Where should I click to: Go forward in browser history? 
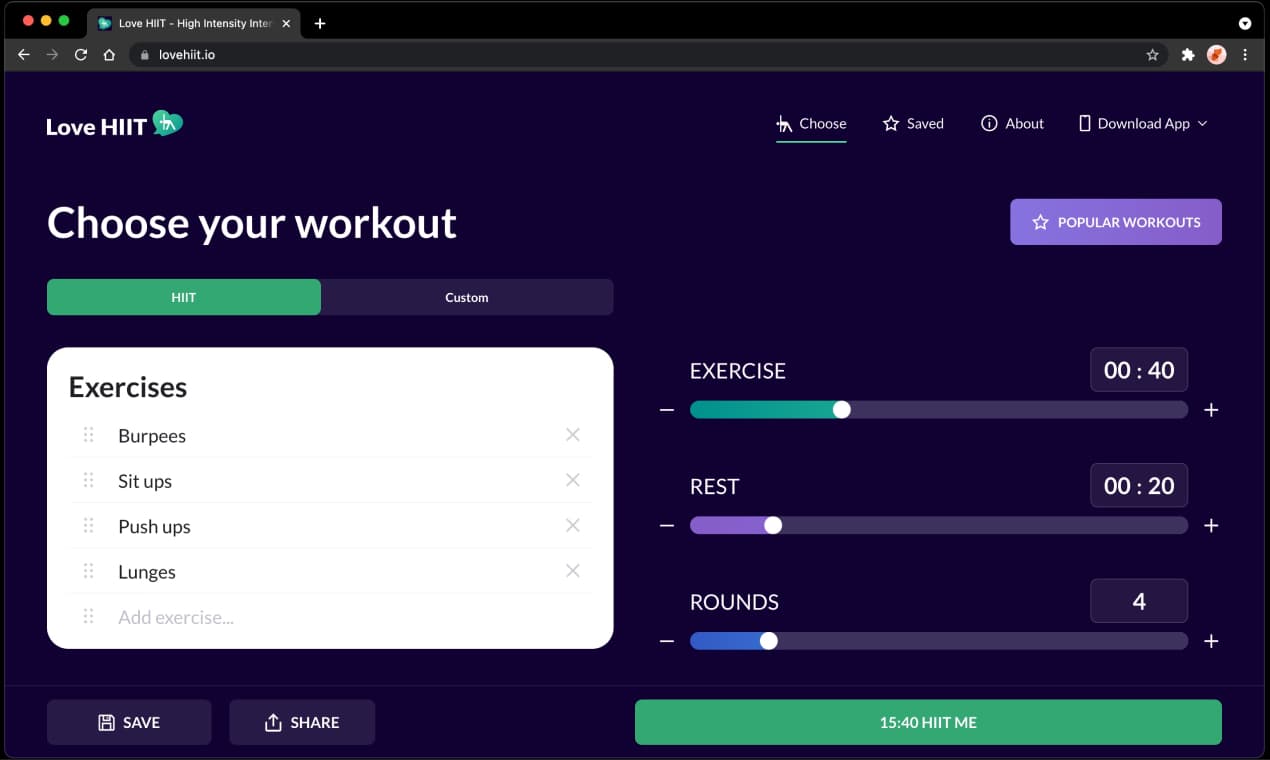pyautogui.click(x=52, y=55)
